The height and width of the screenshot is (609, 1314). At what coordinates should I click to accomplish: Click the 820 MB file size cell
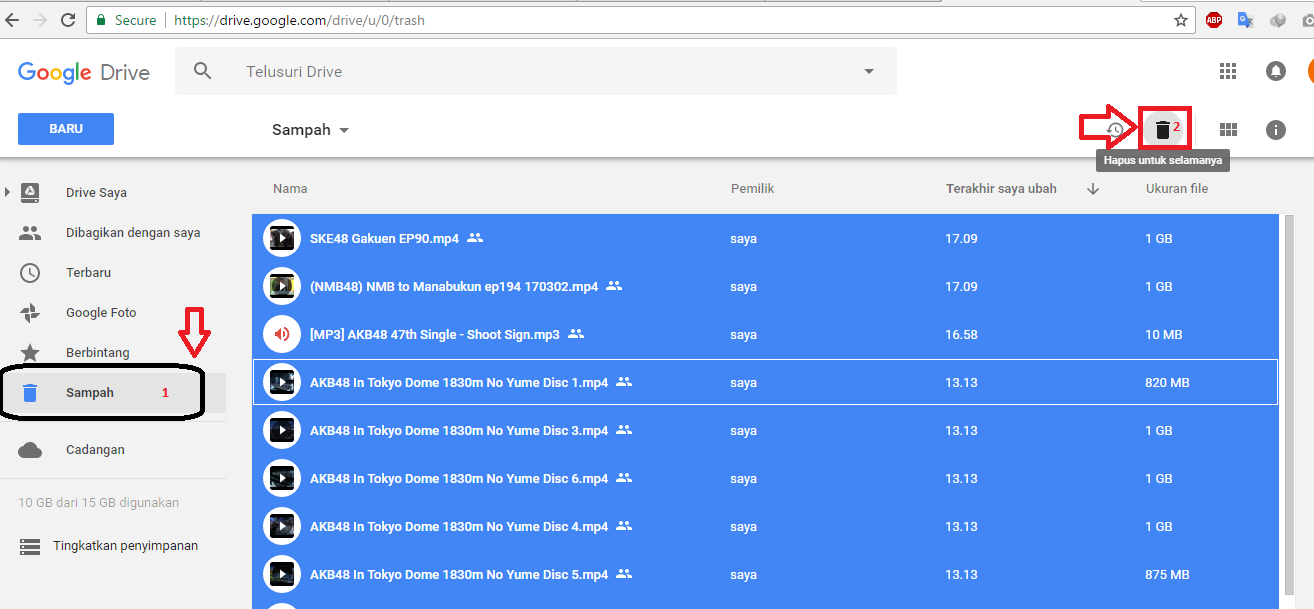1167,383
